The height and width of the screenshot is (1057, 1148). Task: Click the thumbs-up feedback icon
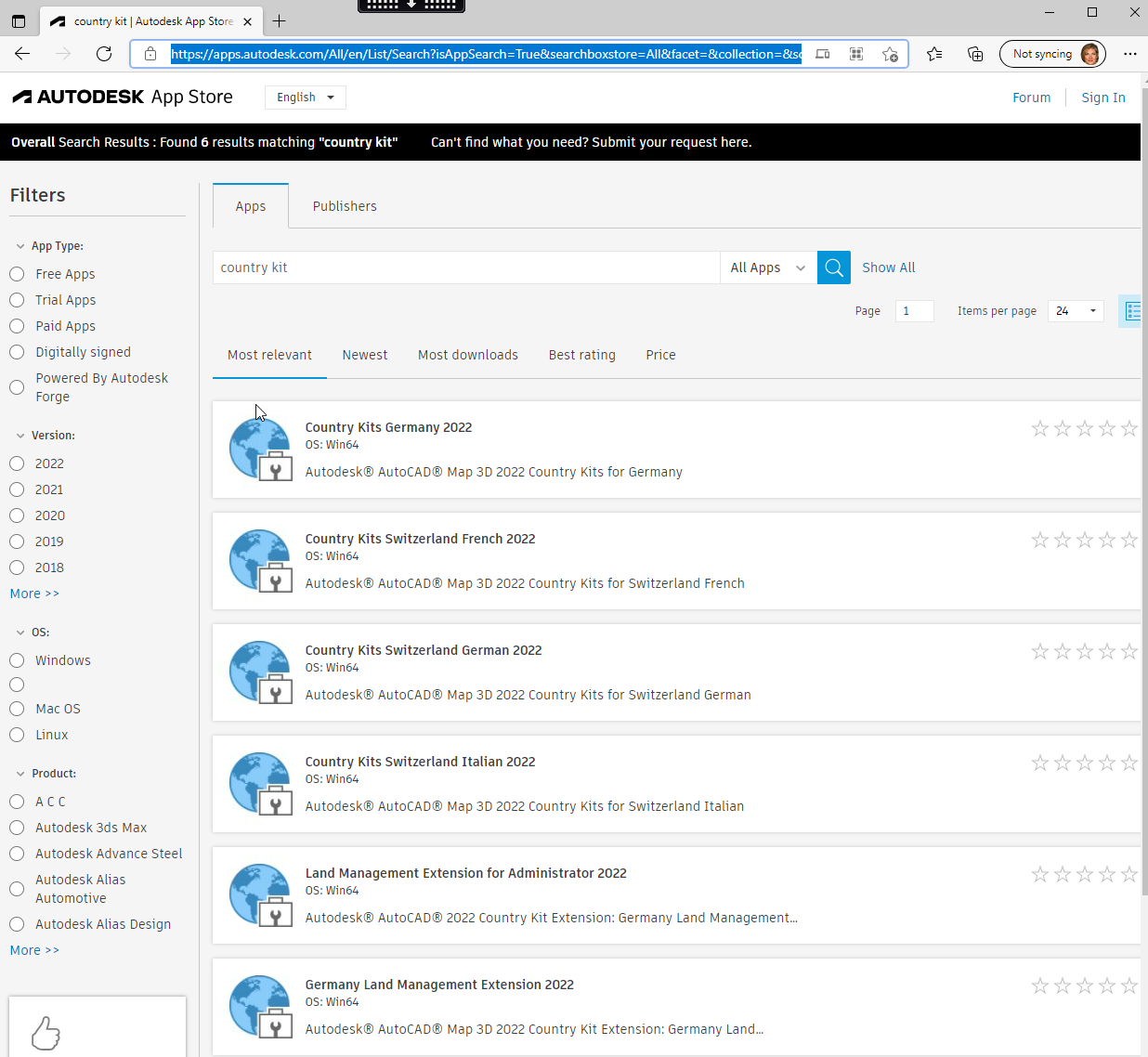point(46,1033)
